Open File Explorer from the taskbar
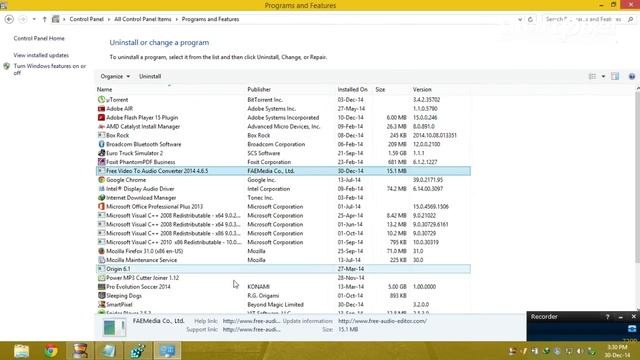Viewport: 640px width, 360px height. coord(21,351)
